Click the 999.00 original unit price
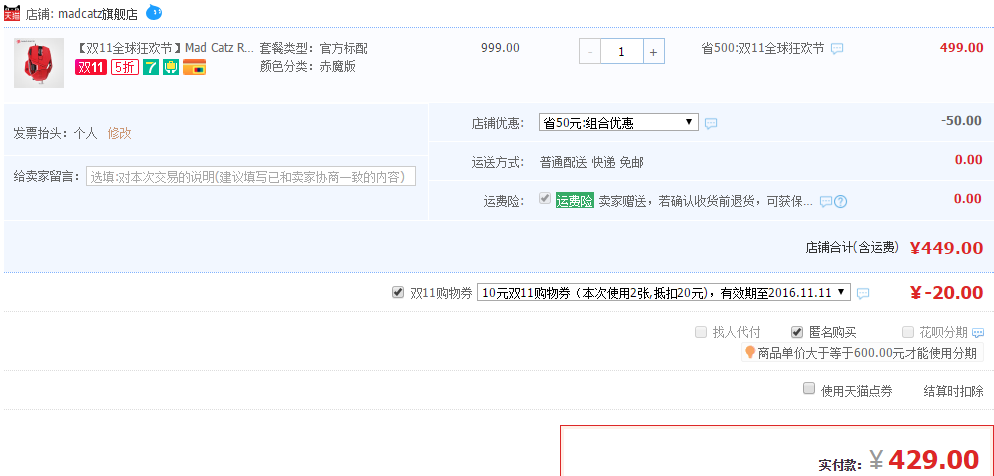 [500, 48]
